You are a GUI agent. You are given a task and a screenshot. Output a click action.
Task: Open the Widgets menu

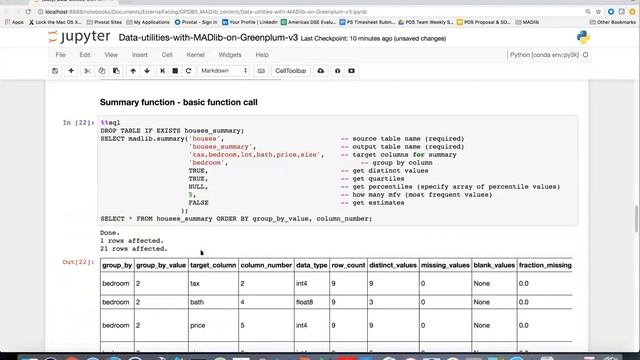pos(230,55)
